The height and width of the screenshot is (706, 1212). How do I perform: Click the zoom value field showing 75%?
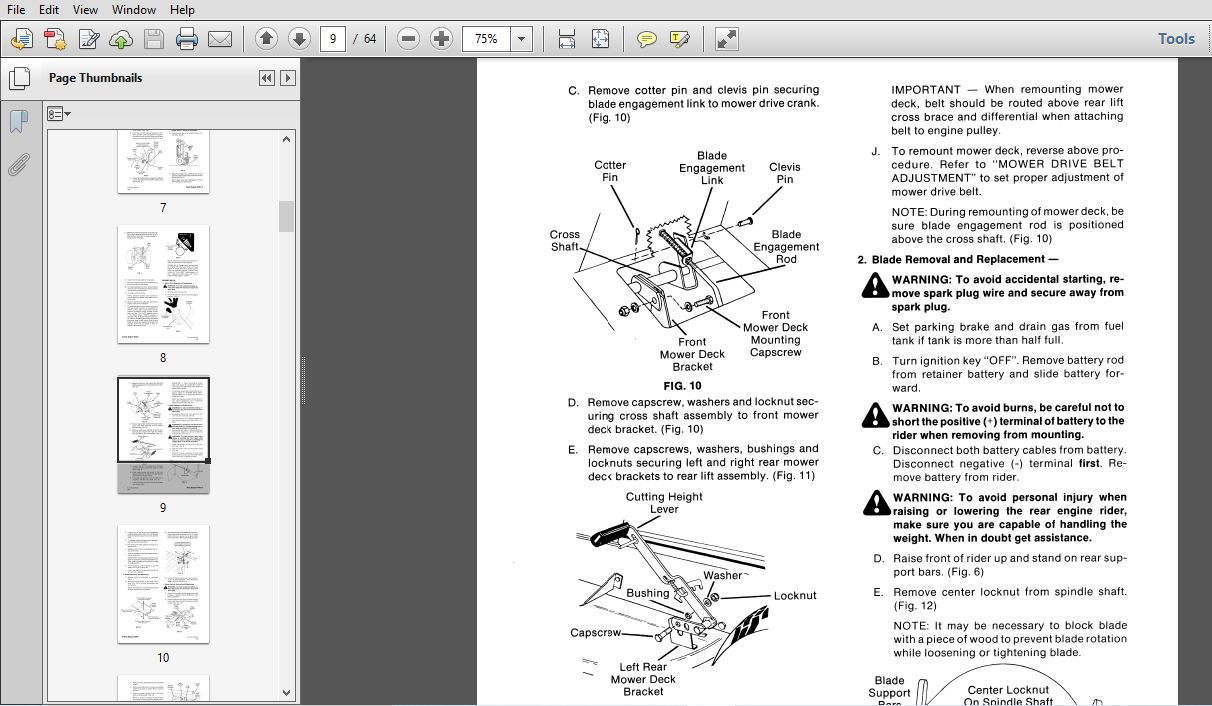[x=486, y=39]
